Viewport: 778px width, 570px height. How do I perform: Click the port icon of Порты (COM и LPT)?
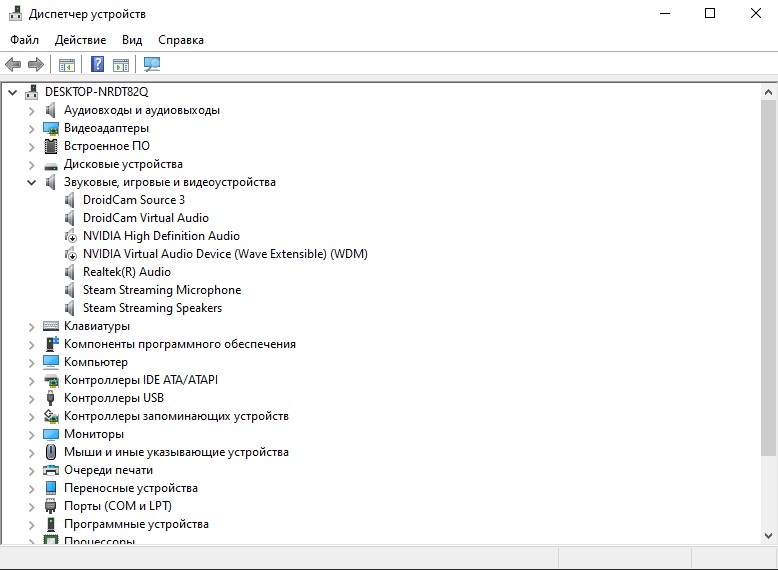point(51,506)
